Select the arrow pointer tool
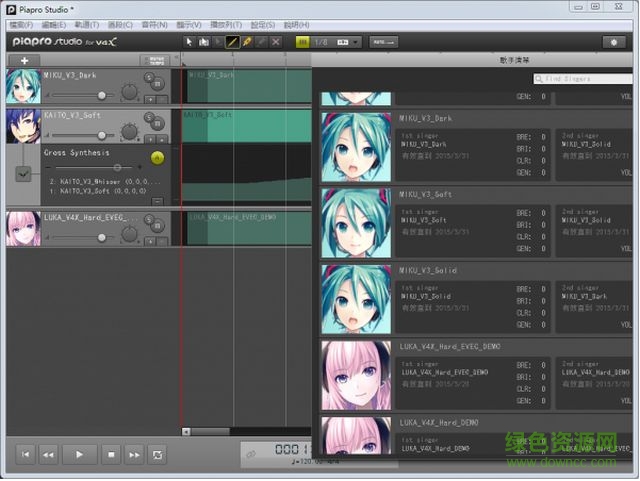 click(190, 42)
